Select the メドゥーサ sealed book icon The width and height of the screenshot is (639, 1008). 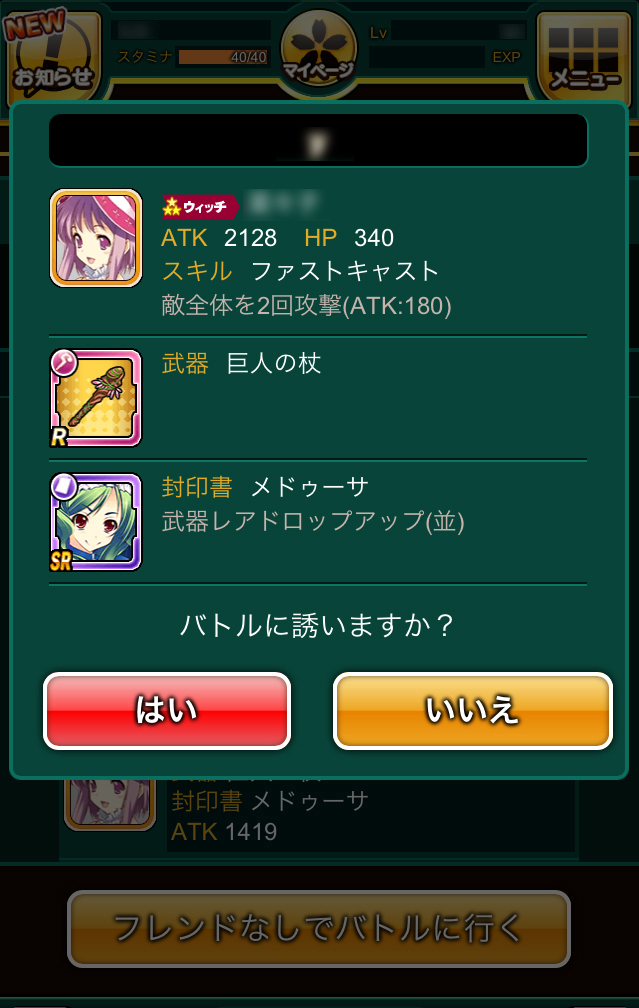click(x=96, y=522)
